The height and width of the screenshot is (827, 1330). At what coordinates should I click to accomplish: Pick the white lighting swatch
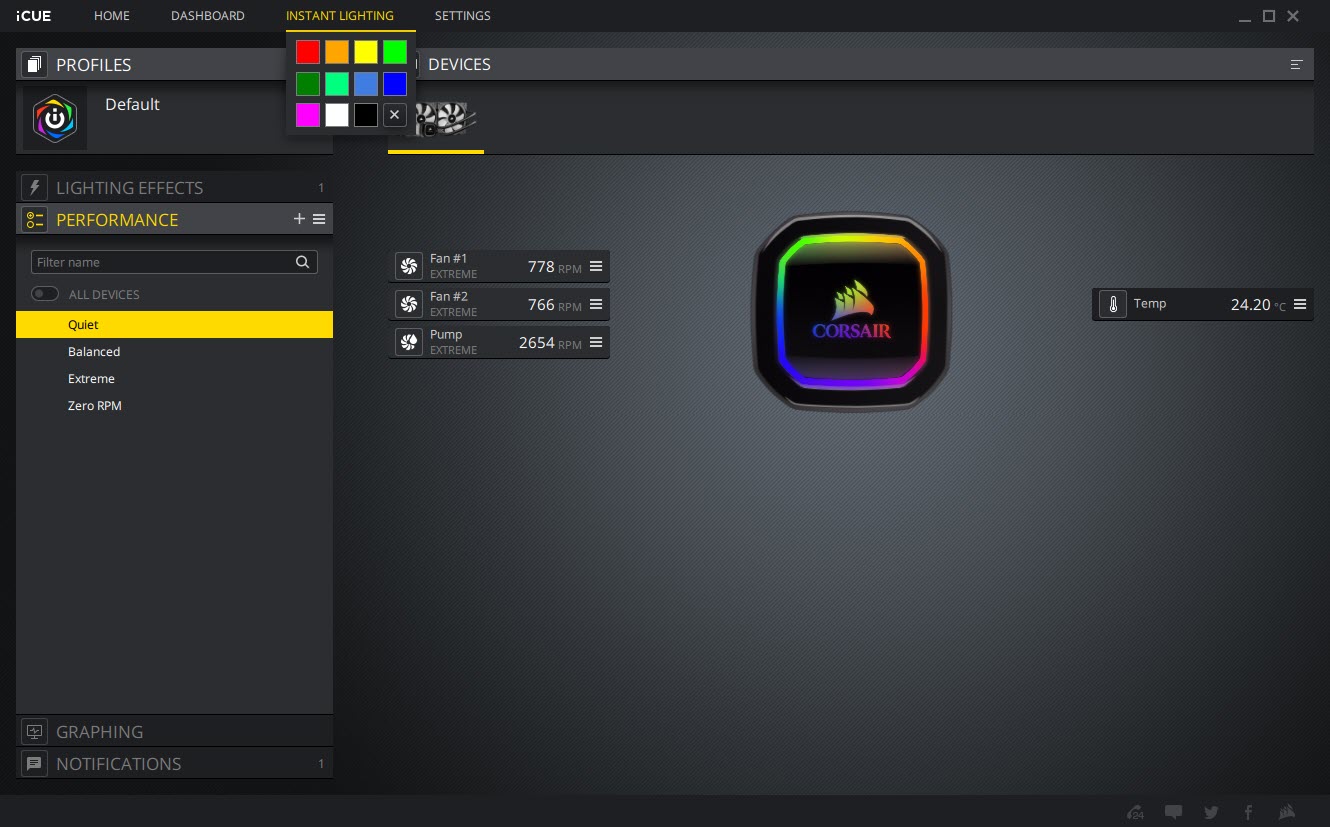click(x=337, y=114)
